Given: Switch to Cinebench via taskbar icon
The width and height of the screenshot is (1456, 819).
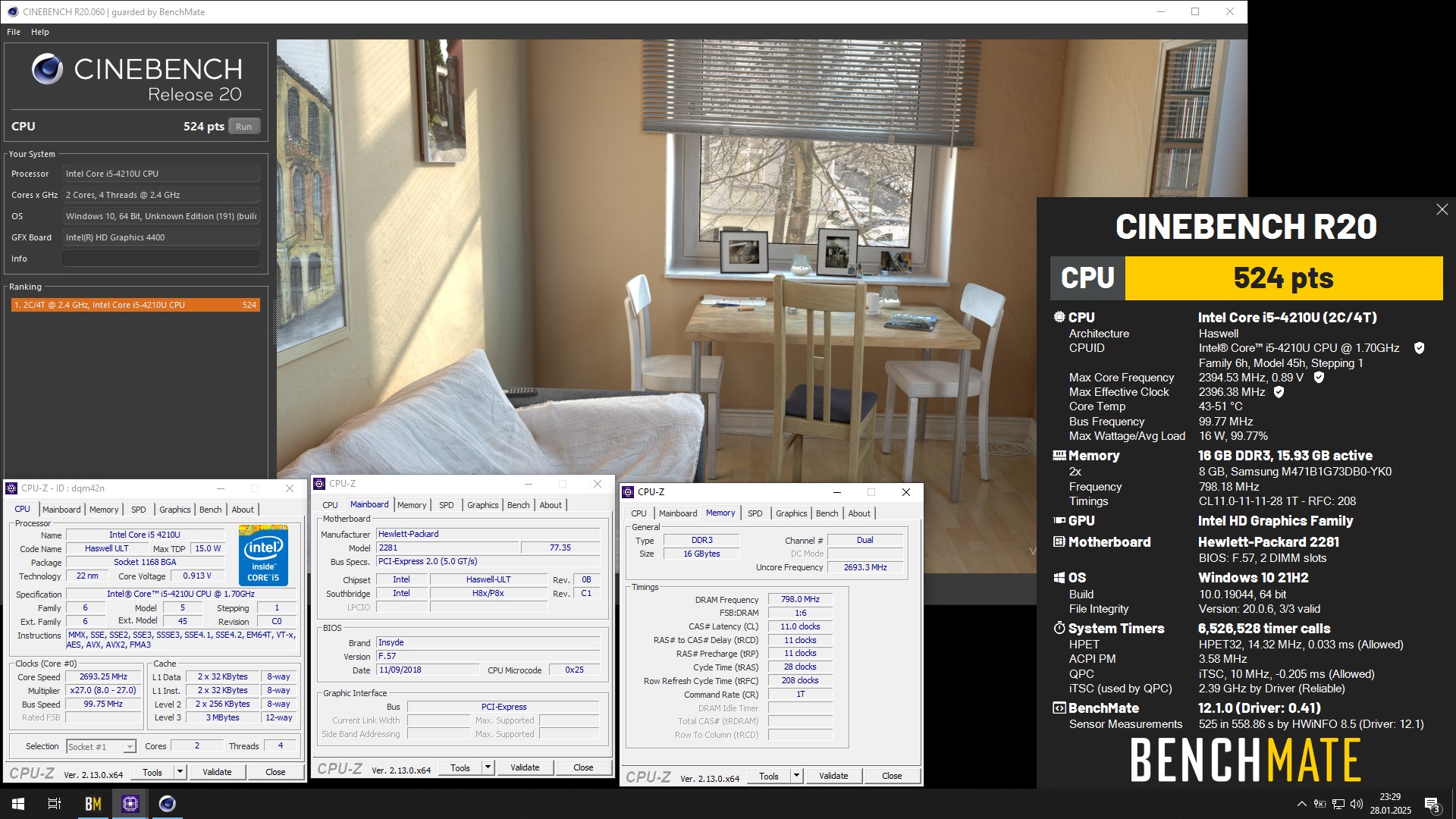Looking at the screenshot, I should 168,804.
